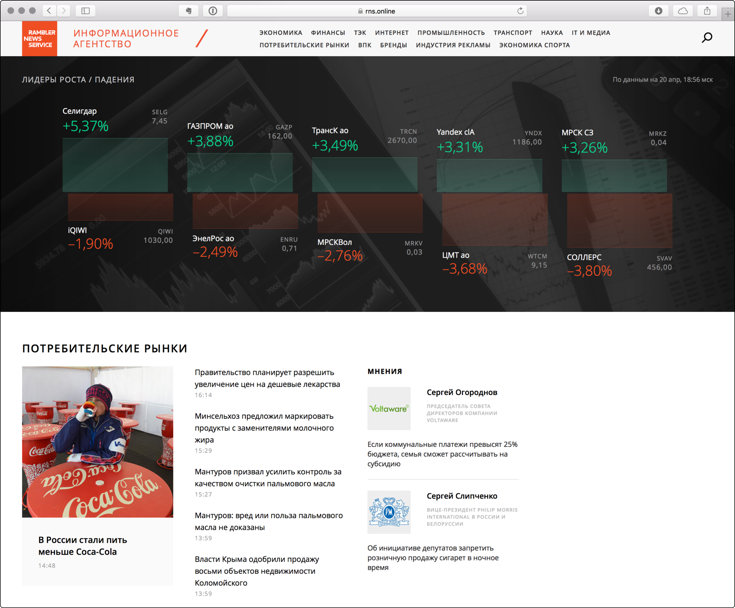Open the IT И МЕДИА section
The width and height of the screenshot is (735, 608).
pyautogui.click(x=591, y=33)
